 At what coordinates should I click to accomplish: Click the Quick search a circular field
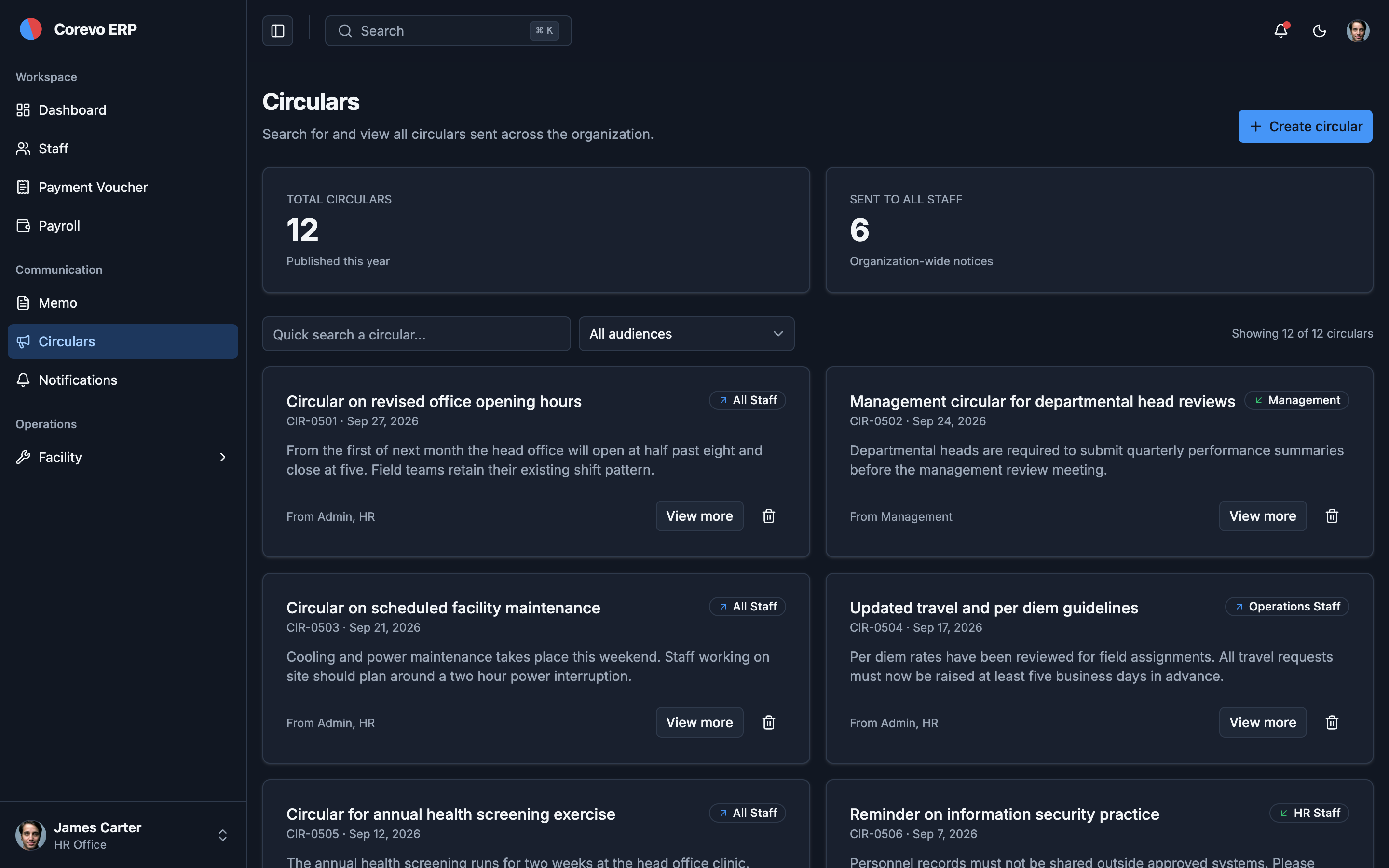click(x=417, y=334)
